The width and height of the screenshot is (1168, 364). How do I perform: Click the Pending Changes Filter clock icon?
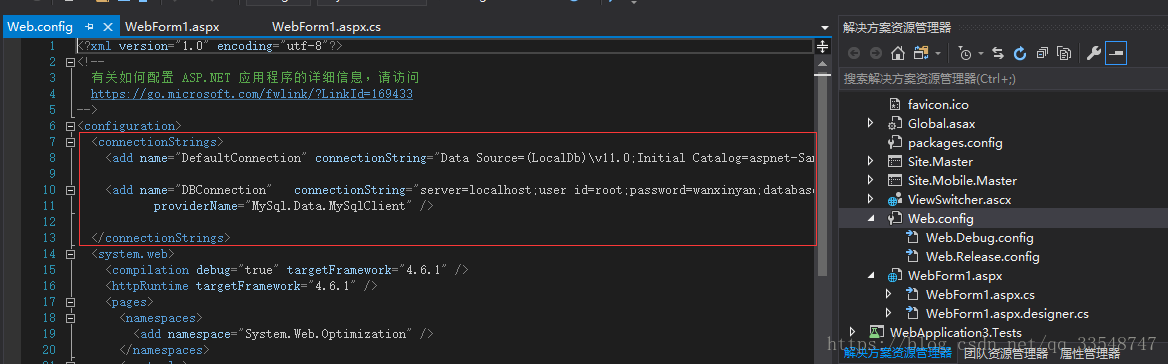click(x=966, y=54)
